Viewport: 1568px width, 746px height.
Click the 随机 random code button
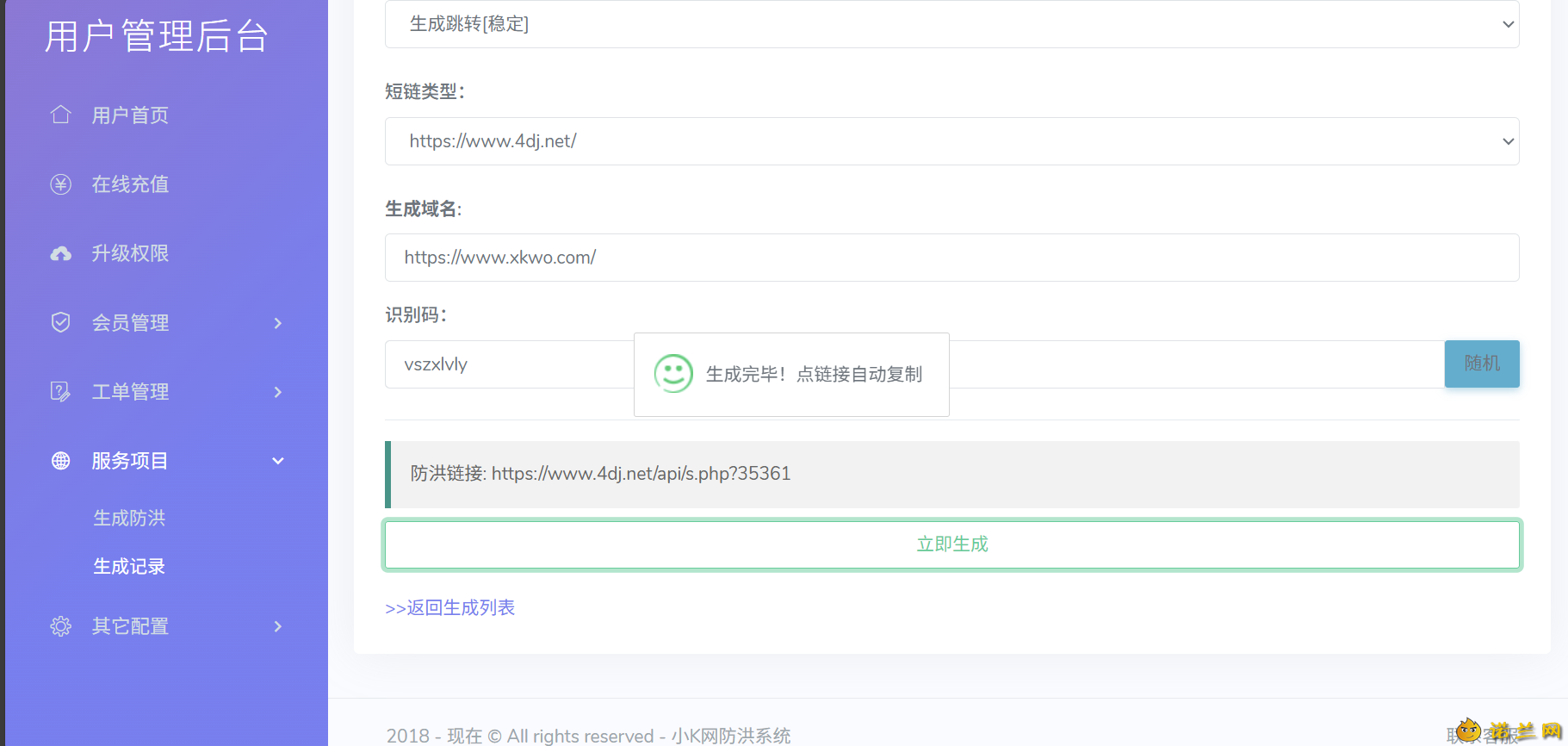[x=1482, y=364]
